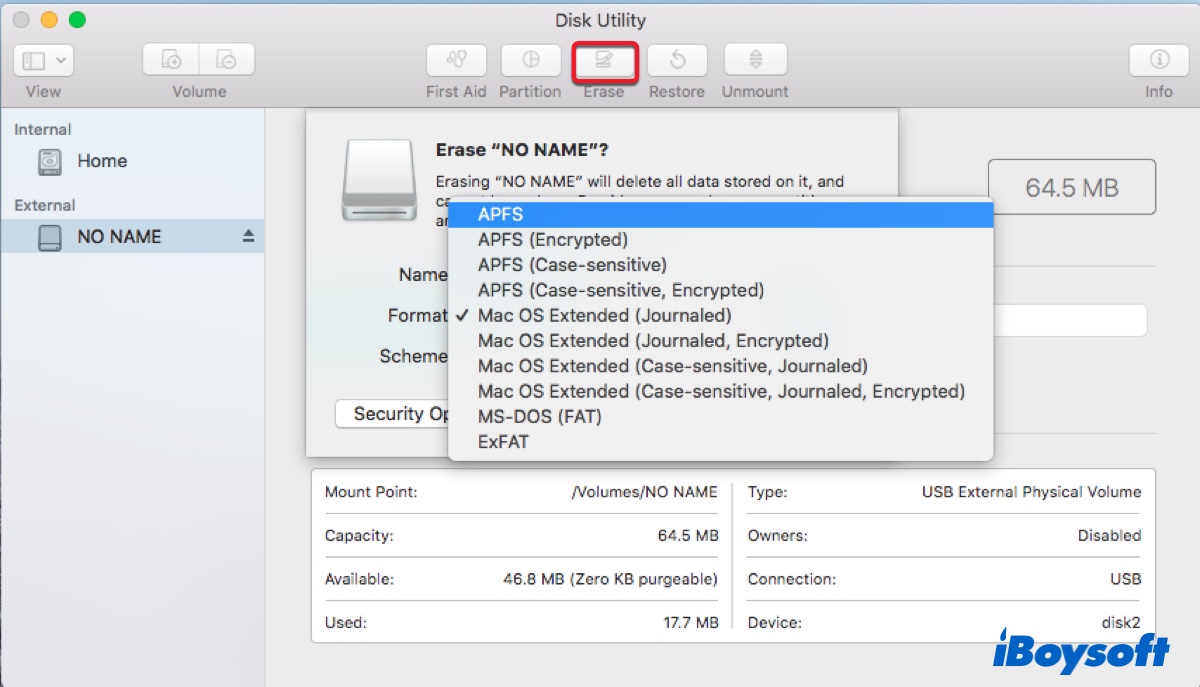Choose Mac OS Extended (Case-sensitive, Journaled)

click(x=672, y=366)
